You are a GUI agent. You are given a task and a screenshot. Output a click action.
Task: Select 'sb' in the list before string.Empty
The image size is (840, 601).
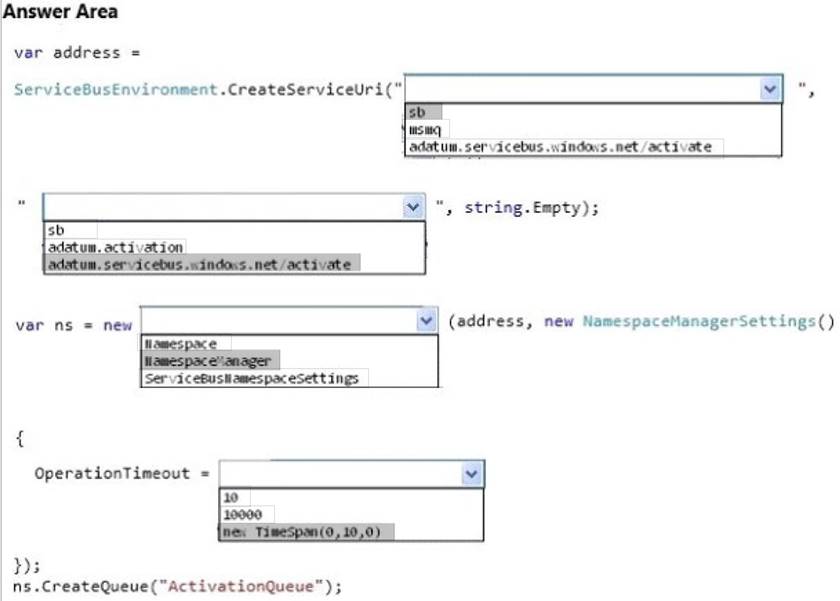click(56, 229)
